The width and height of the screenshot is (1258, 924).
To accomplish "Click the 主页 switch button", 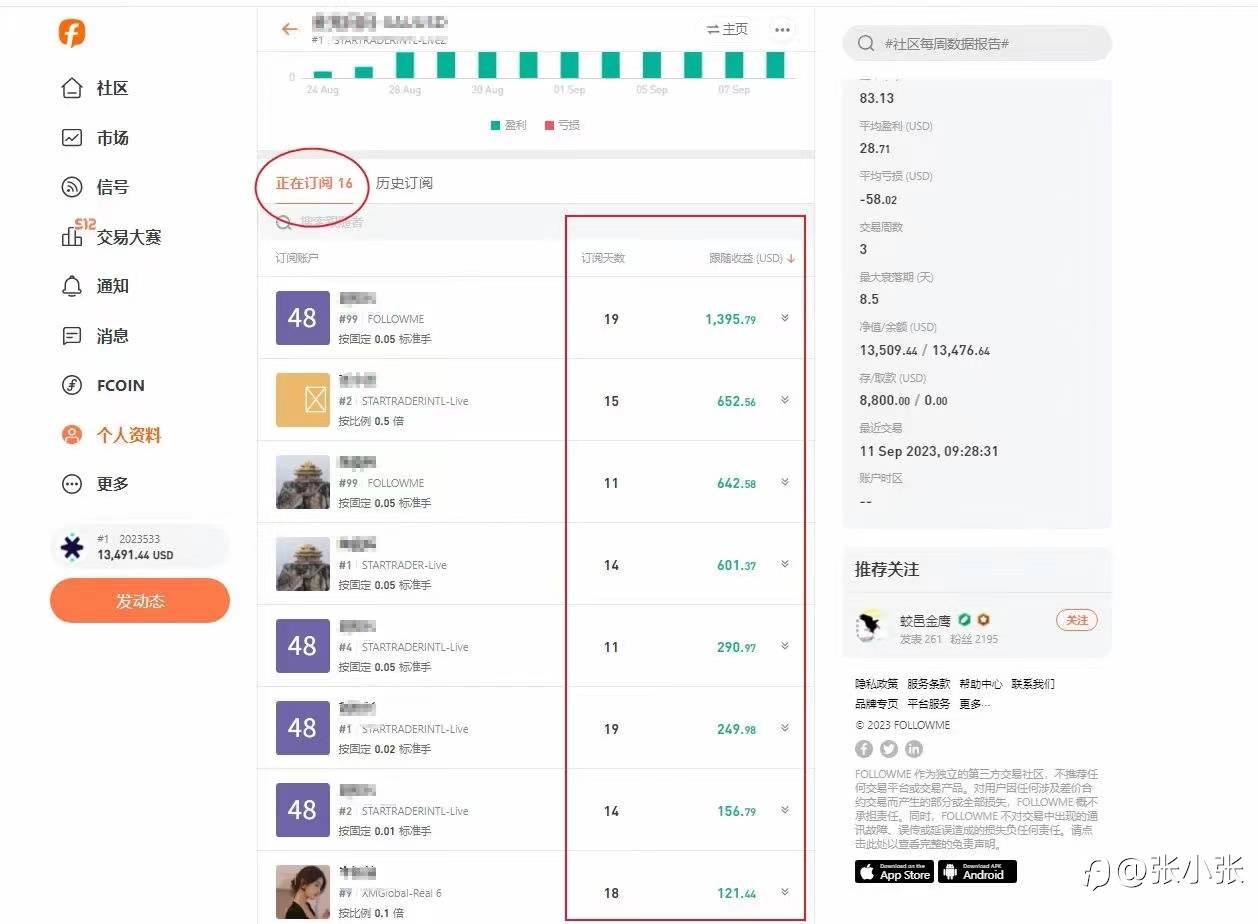I will point(727,29).
